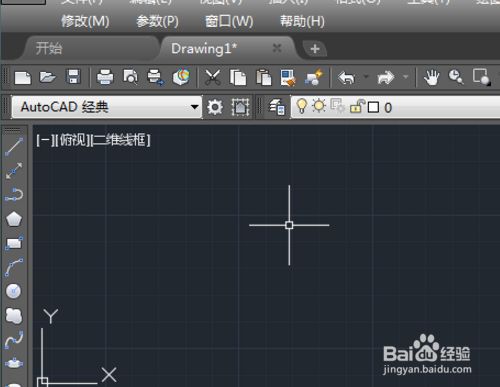The height and width of the screenshot is (387, 500).
Task: Save the drawing with the floppy disk icon
Action: (73, 77)
